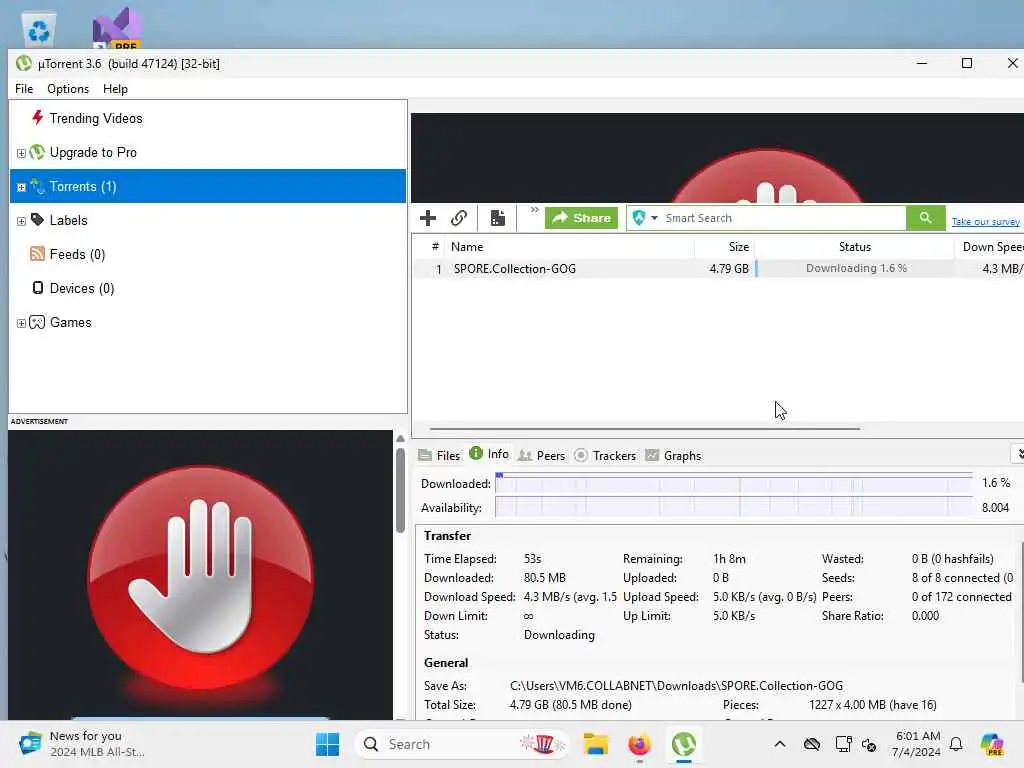
Task: Click the Labels tag icon
Action: pyautogui.click(x=37, y=220)
